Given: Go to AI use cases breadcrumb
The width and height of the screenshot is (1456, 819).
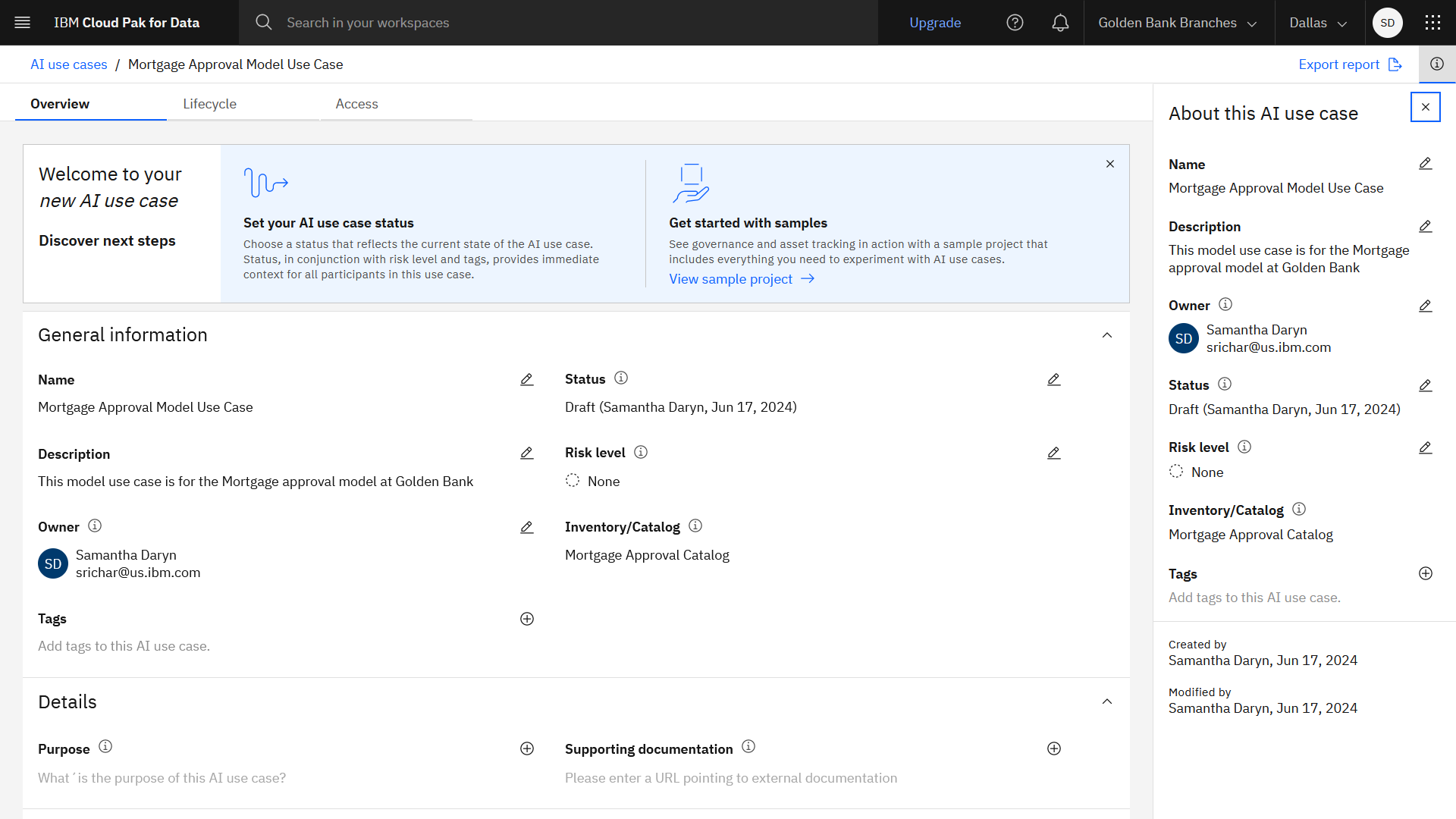Looking at the screenshot, I should pos(69,64).
